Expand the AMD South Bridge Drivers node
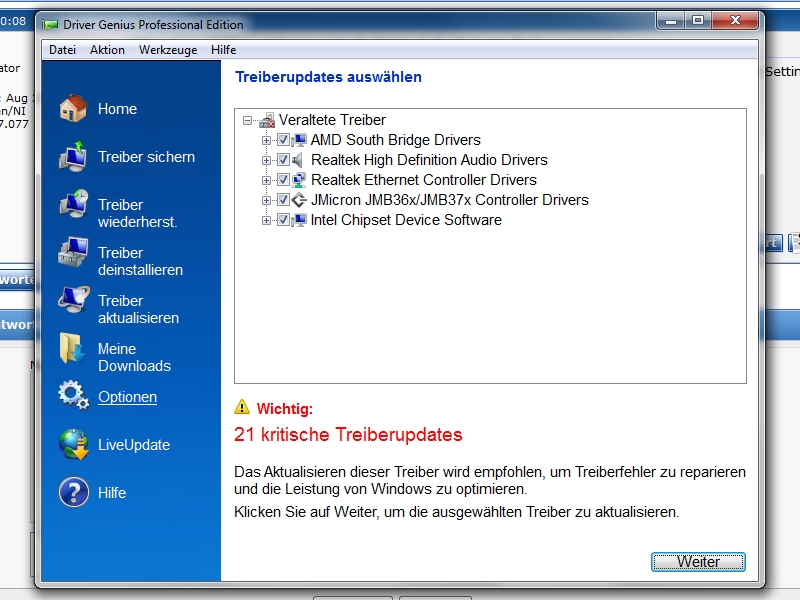Viewport: 800px width, 600px height. tap(266, 140)
